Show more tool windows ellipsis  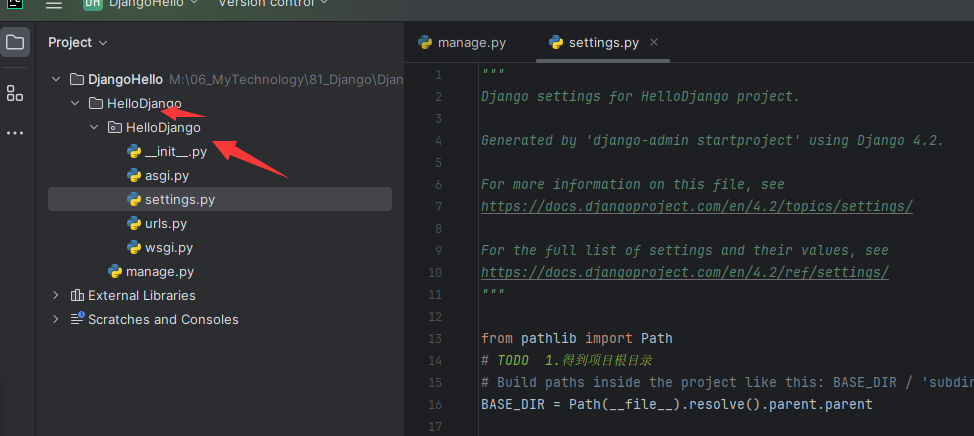pyautogui.click(x=15, y=133)
